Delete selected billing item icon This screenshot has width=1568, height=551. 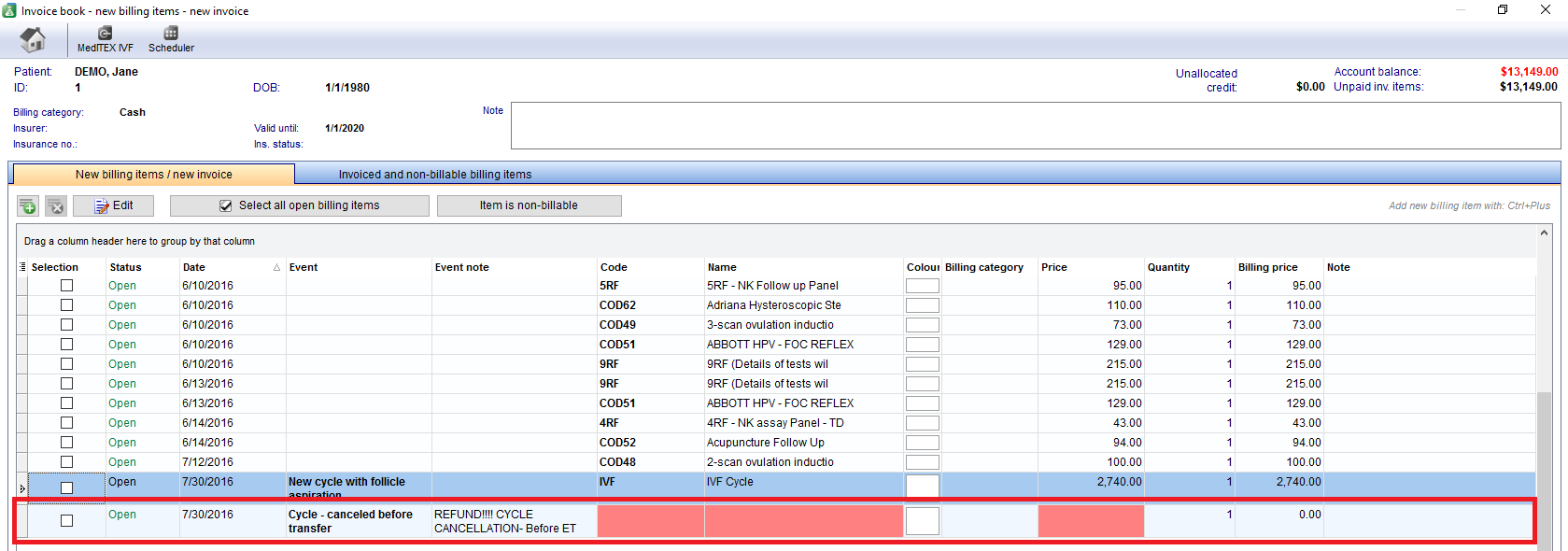coord(56,206)
